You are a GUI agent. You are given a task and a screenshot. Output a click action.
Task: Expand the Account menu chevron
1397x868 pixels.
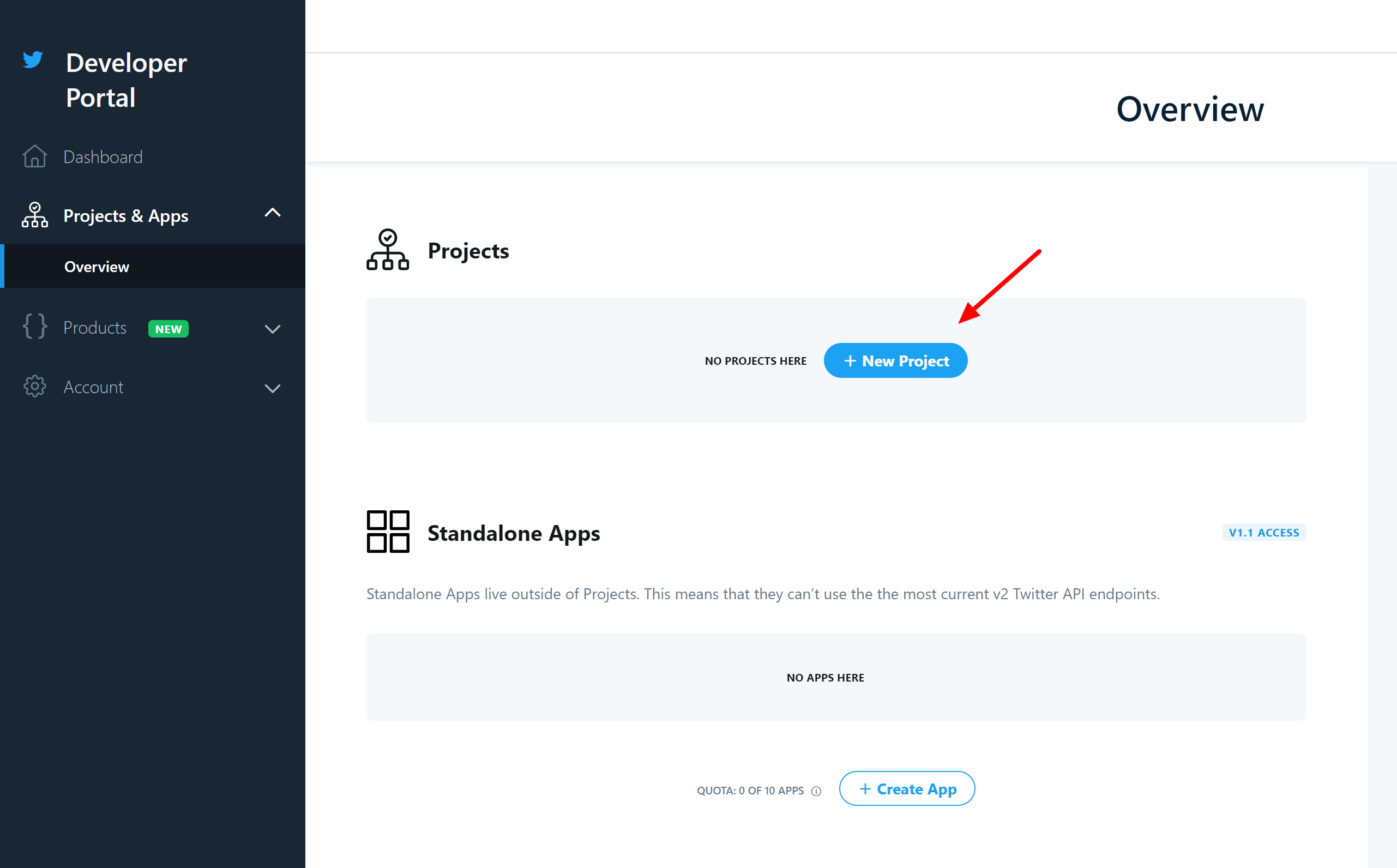273,389
